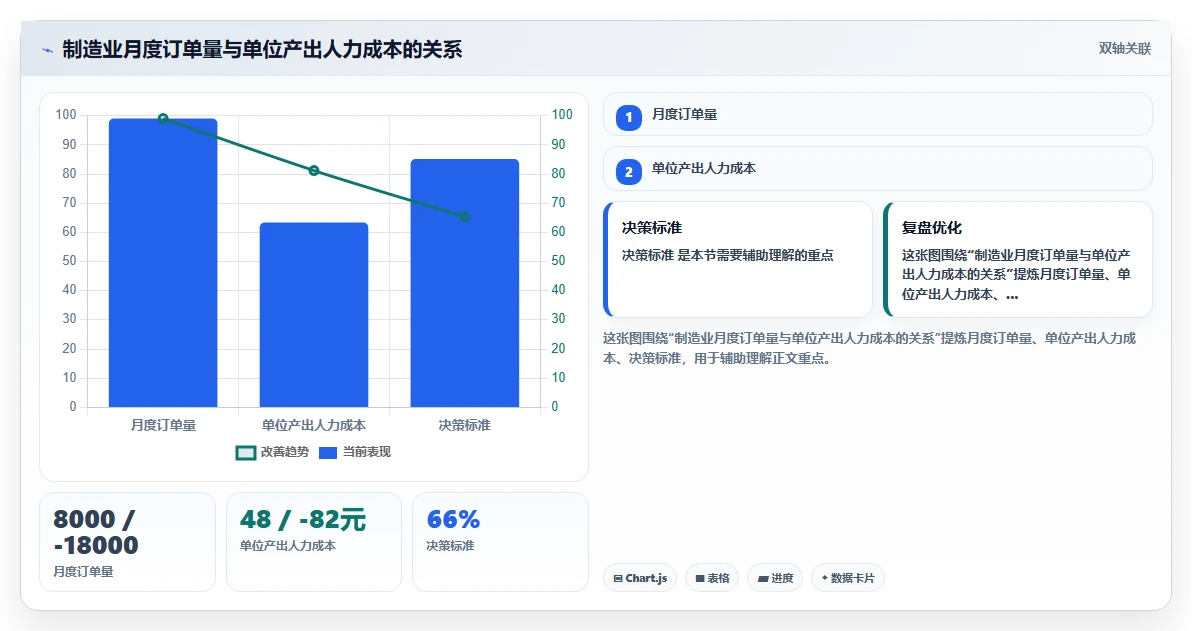Screen dimensions: 1192x631
Task: Click the number 1 badge for 月度订单量
Action: tap(629, 118)
